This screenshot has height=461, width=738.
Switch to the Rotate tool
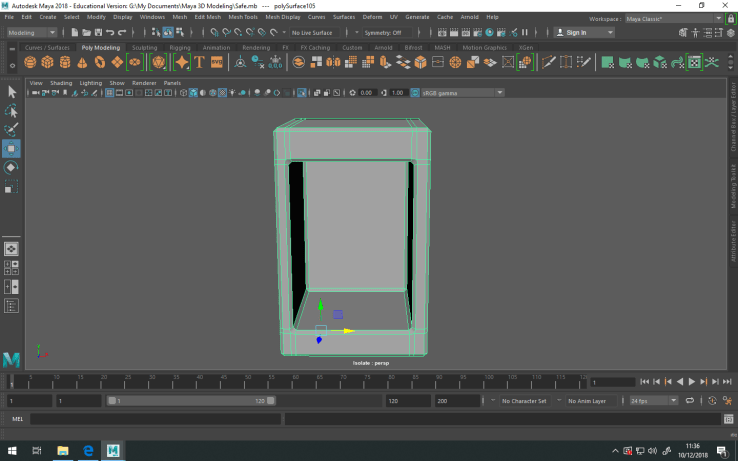click(x=11, y=168)
